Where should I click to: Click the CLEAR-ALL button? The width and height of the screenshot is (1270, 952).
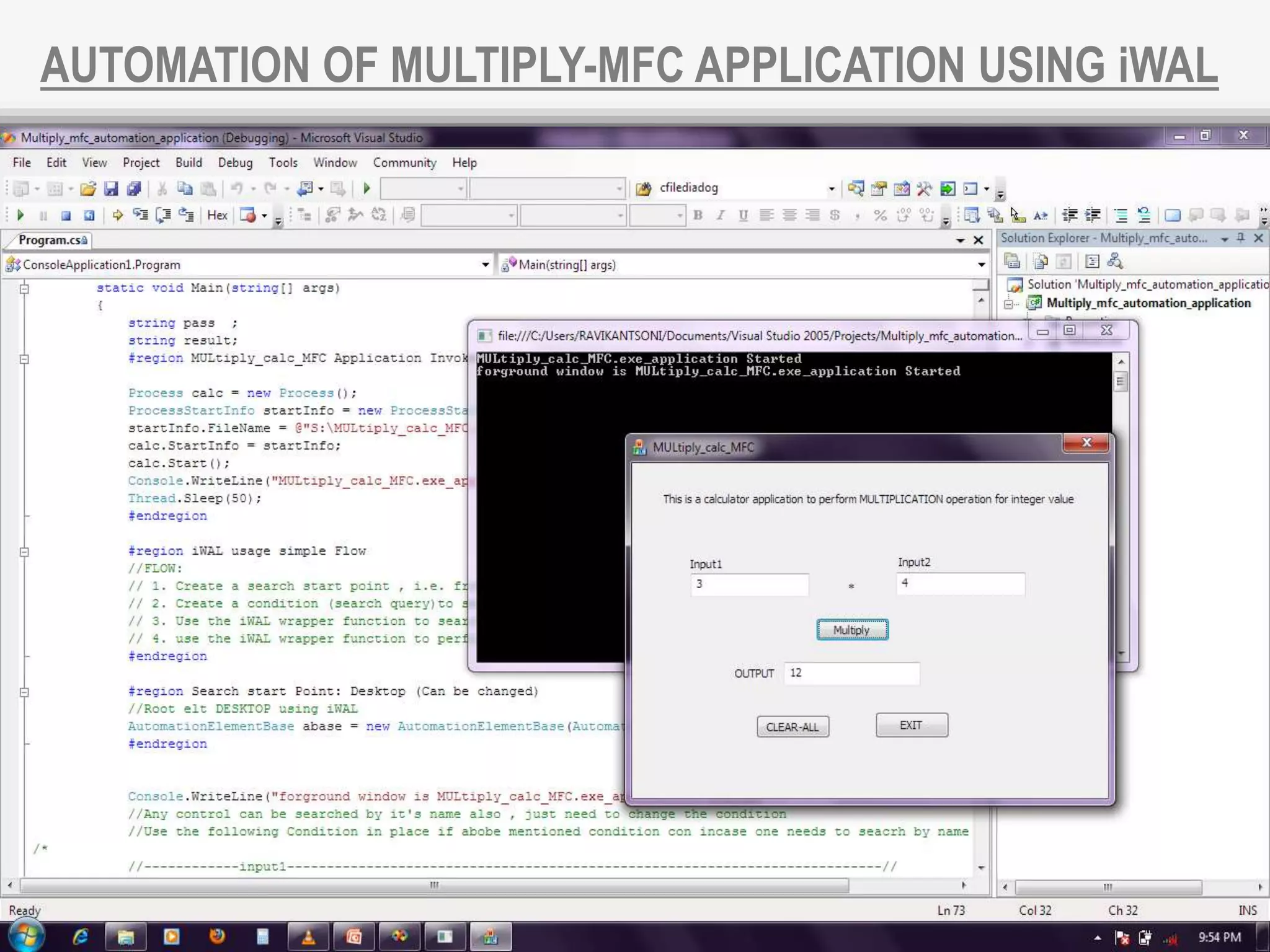point(793,726)
